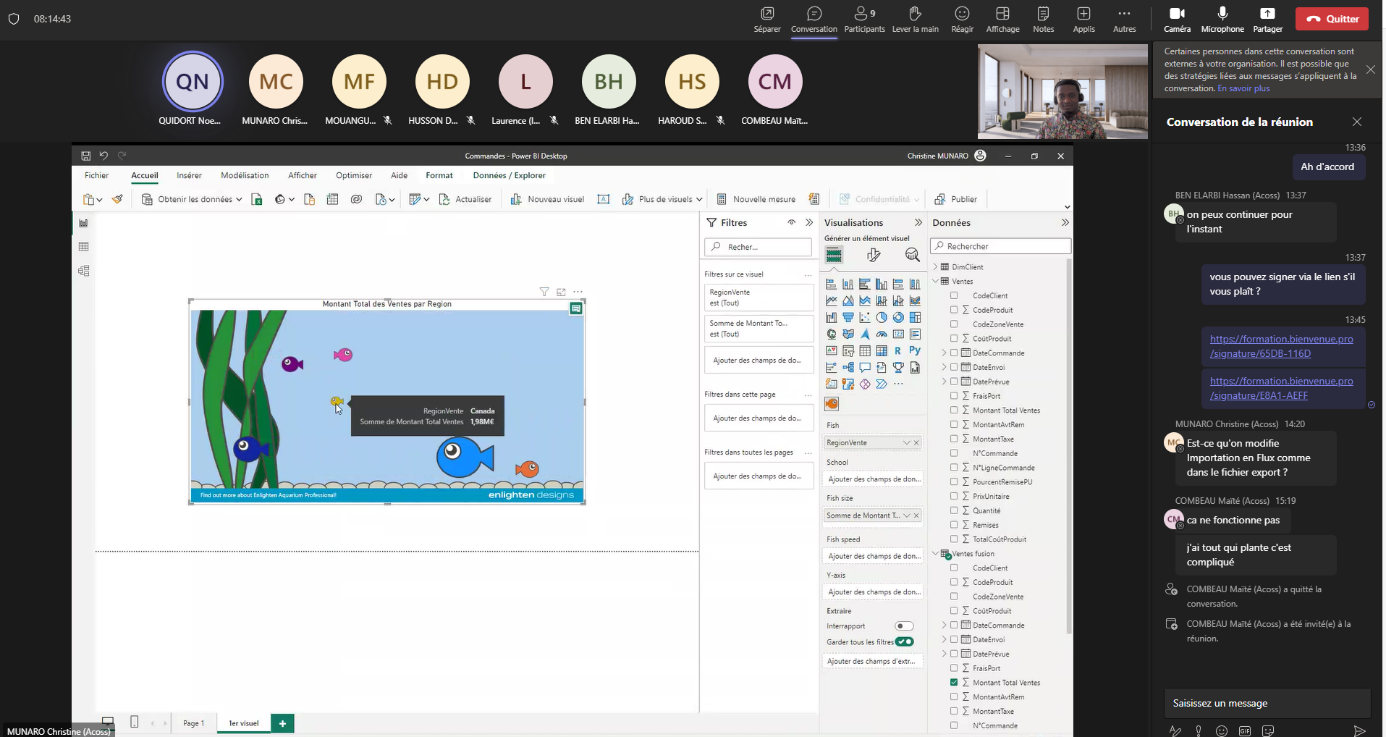Image resolution: width=1386 pixels, height=737 pixels.
Task: Click the Lever la main icon
Action: 914,14
